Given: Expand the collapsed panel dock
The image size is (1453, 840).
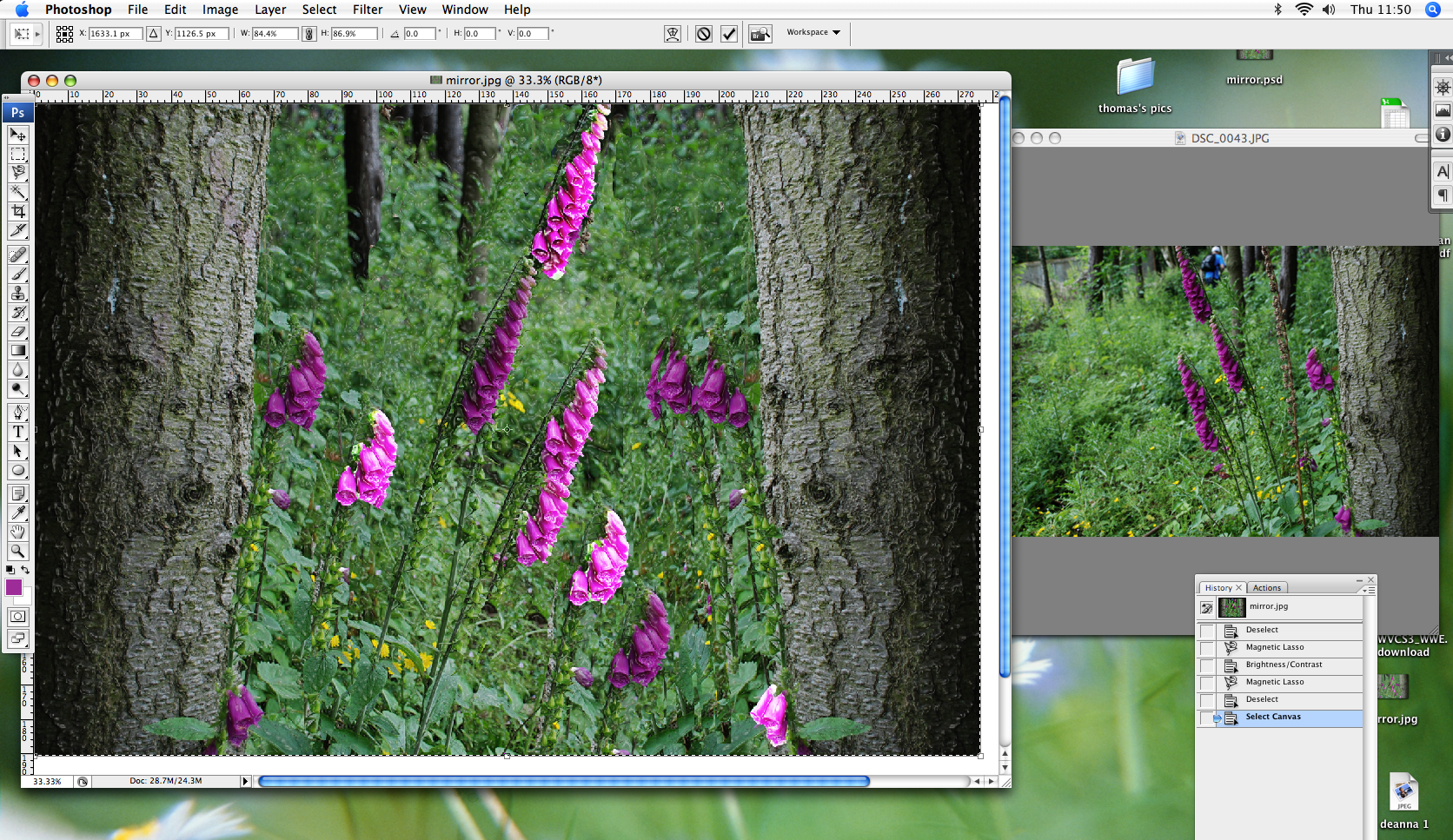Looking at the screenshot, I should click(x=1447, y=57).
